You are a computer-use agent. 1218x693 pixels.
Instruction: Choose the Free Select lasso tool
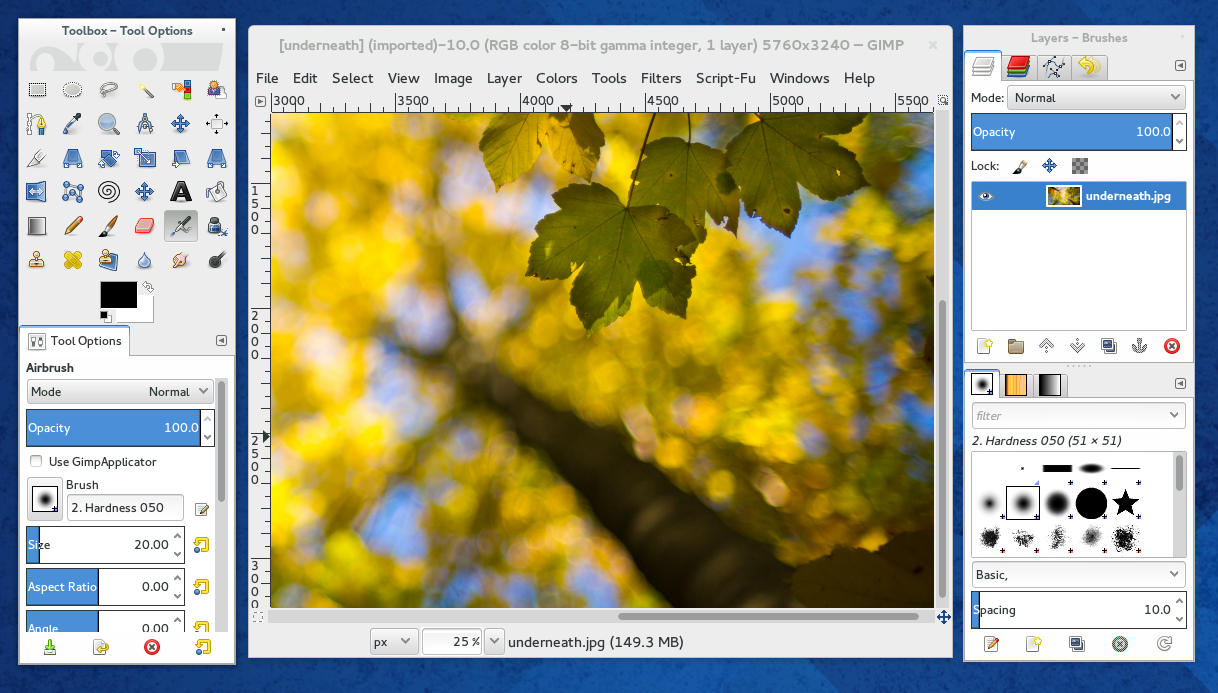click(109, 90)
